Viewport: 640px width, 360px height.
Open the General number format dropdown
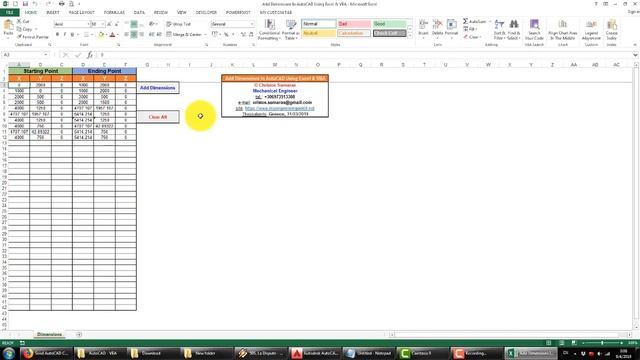(251, 24)
